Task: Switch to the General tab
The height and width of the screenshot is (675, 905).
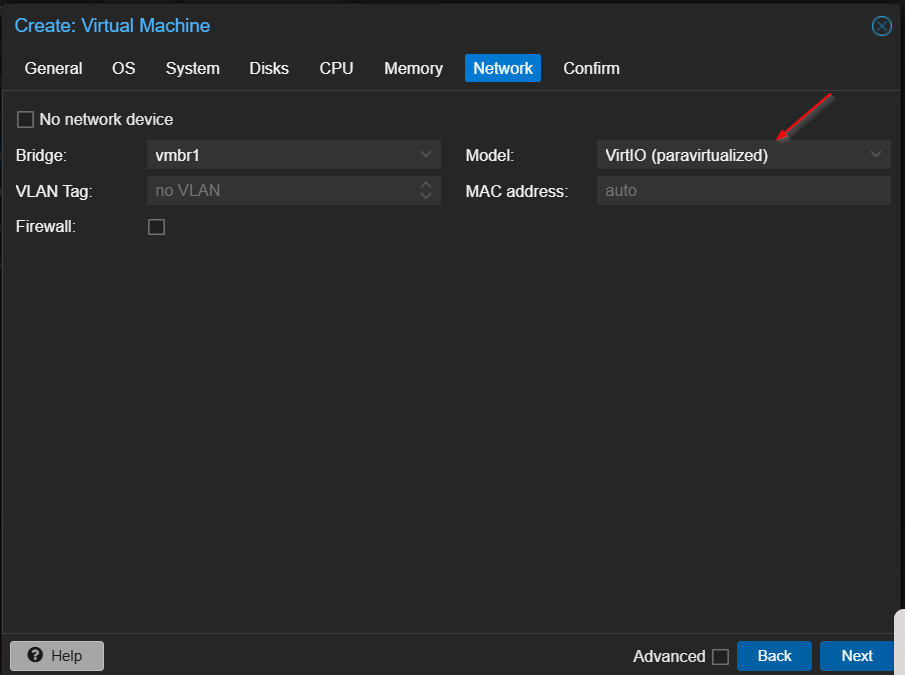Action: (53, 68)
